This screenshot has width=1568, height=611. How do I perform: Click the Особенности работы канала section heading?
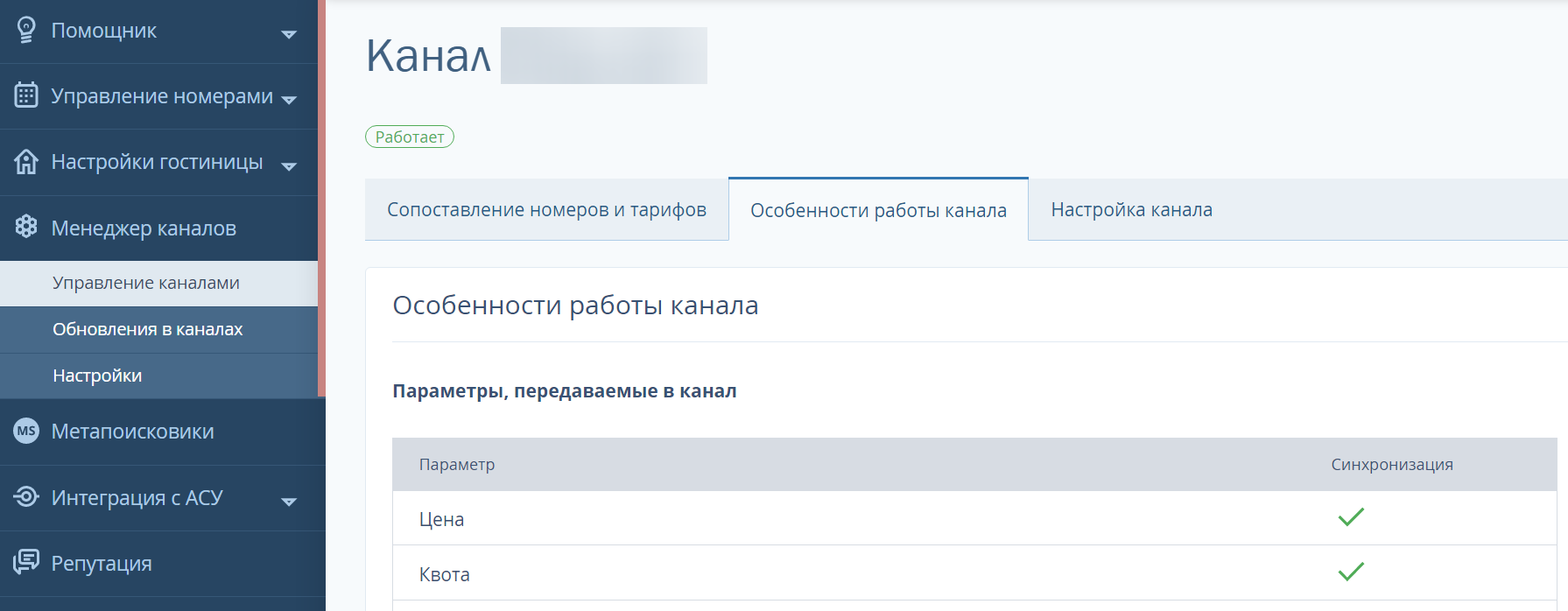(x=575, y=305)
